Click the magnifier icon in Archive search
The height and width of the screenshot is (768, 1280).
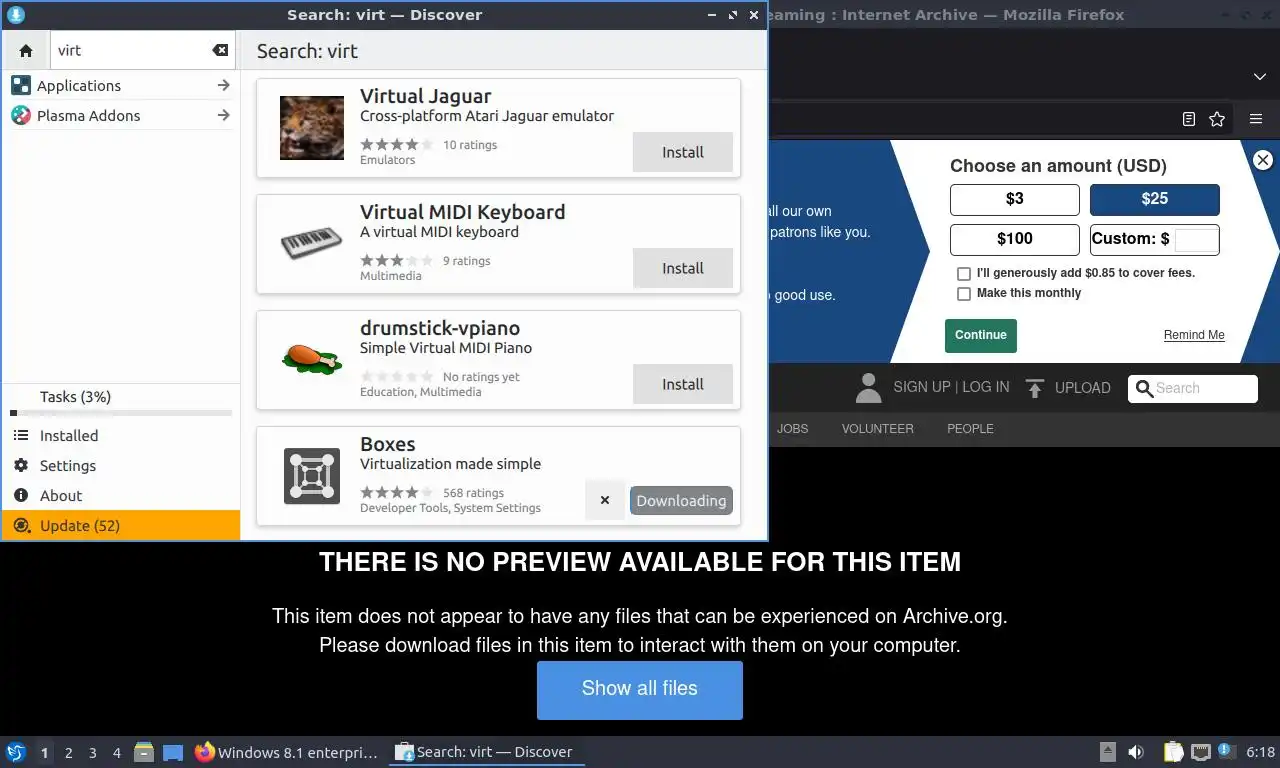[x=1144, y=388]
